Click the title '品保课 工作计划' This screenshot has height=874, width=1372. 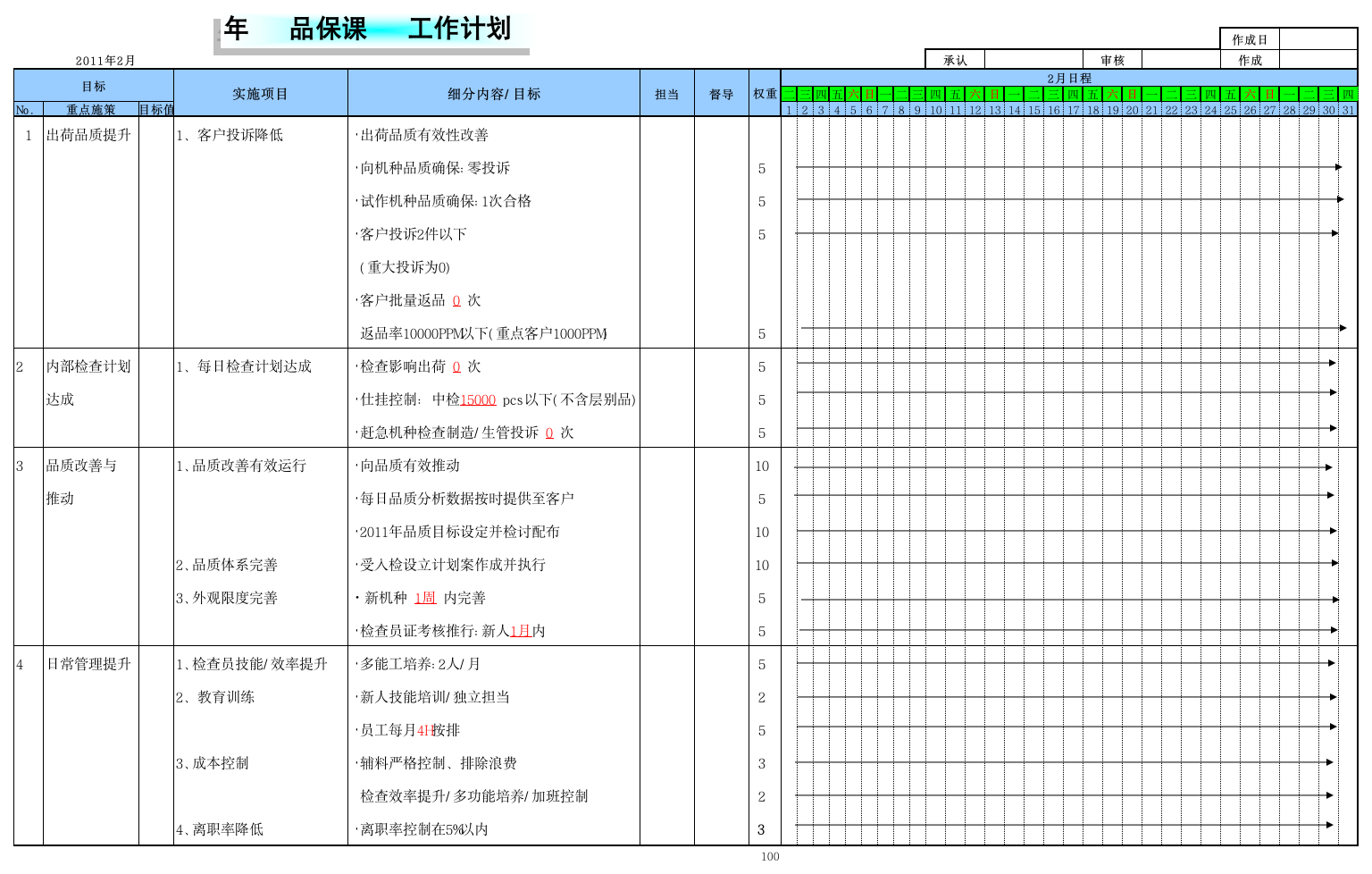tap(400, 29)
